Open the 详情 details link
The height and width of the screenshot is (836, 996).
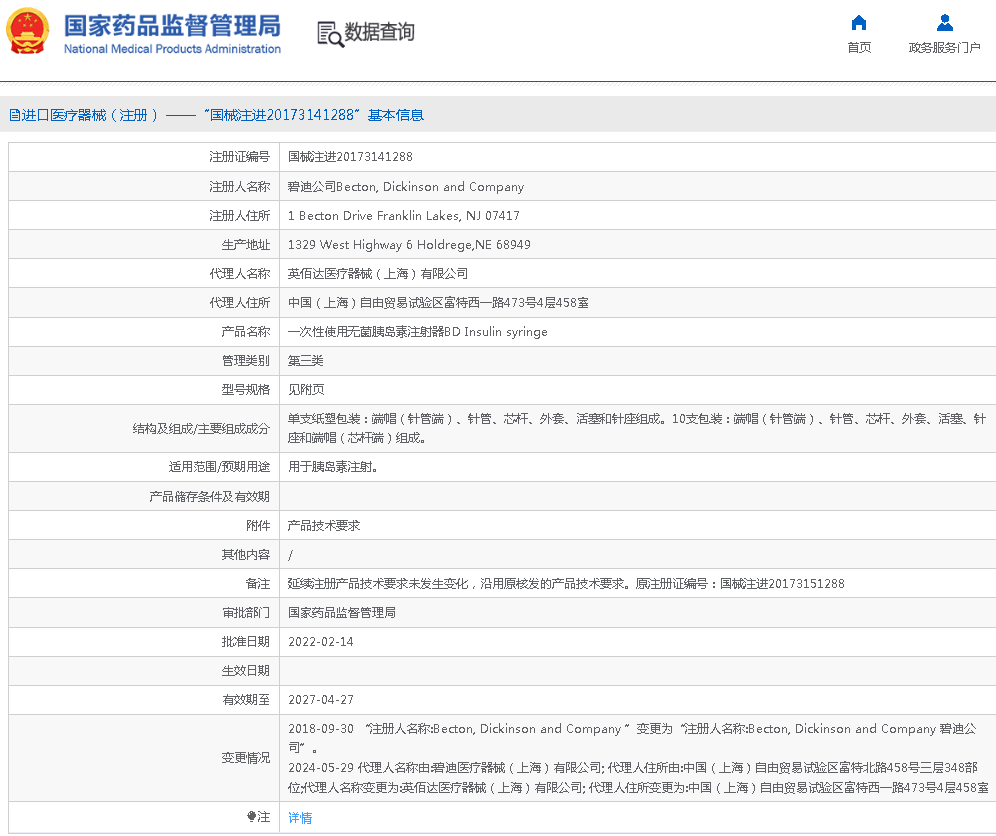300,818
